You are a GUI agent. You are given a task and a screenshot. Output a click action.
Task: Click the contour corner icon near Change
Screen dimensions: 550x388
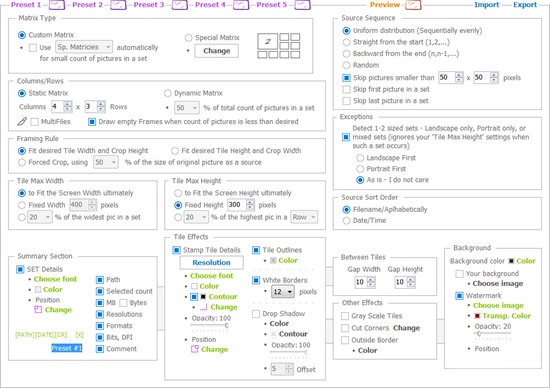tap(203, 307)
